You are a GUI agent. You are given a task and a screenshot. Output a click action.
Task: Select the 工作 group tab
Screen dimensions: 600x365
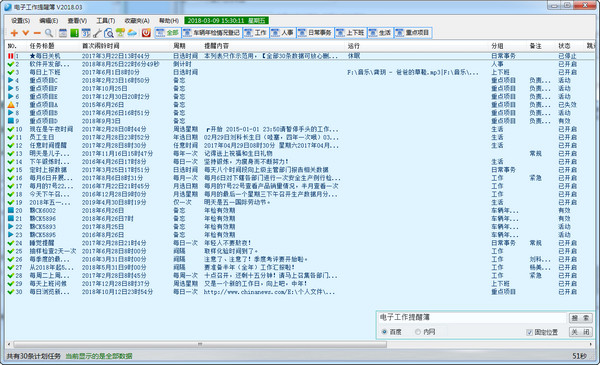click(255, 33)
